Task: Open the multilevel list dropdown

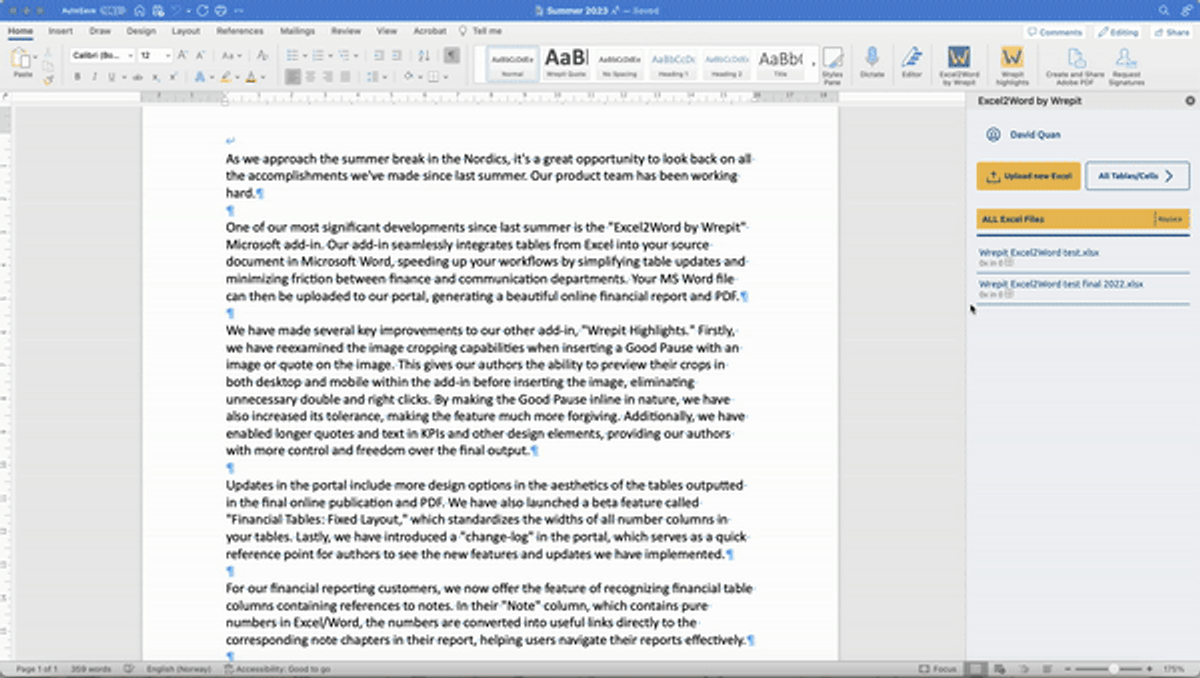Action: click(358, 55)
